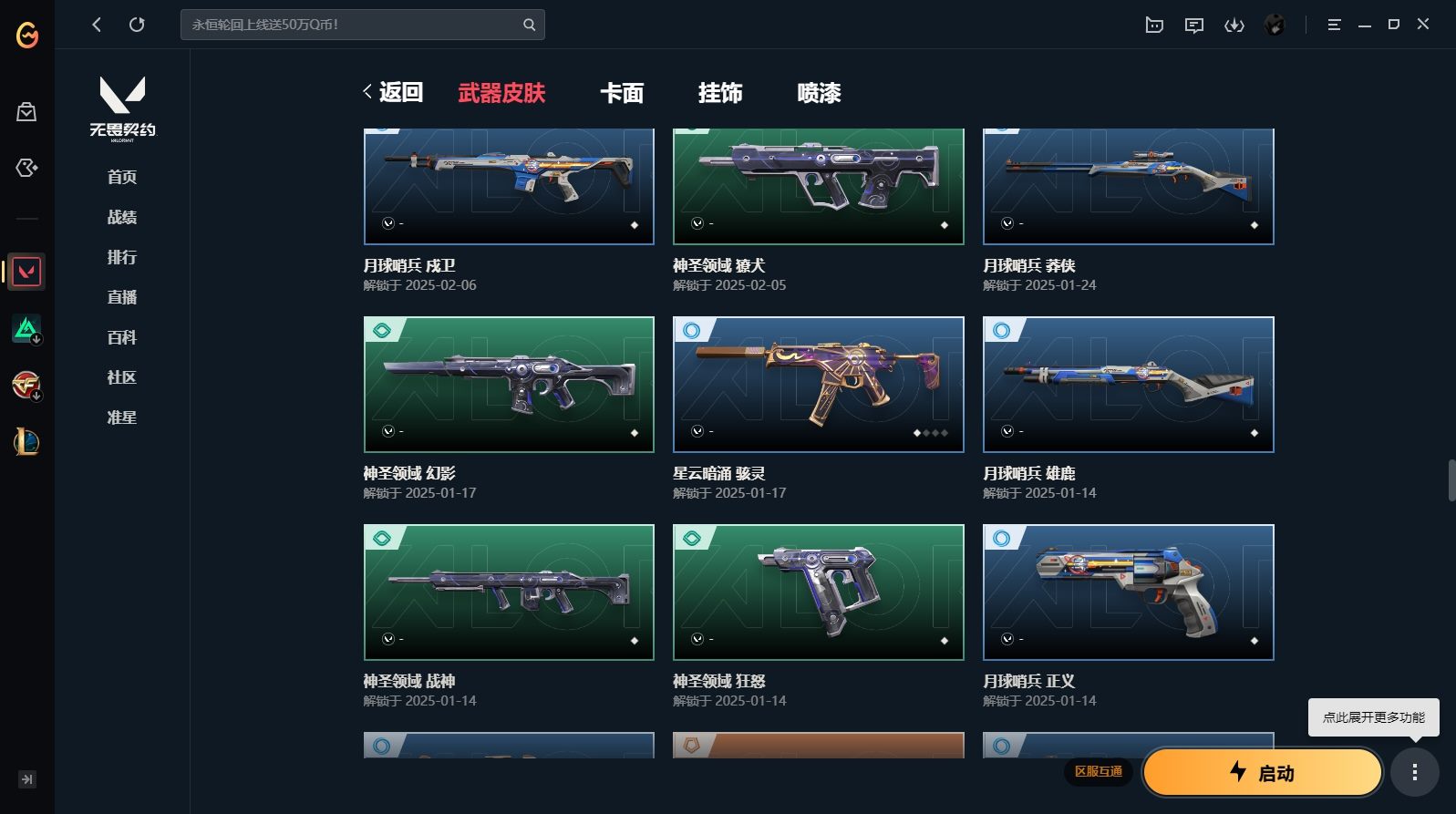Open the hamburger menu in title bar
The width and height of the screenshot is (1456, 814).
coord(1334,26)
